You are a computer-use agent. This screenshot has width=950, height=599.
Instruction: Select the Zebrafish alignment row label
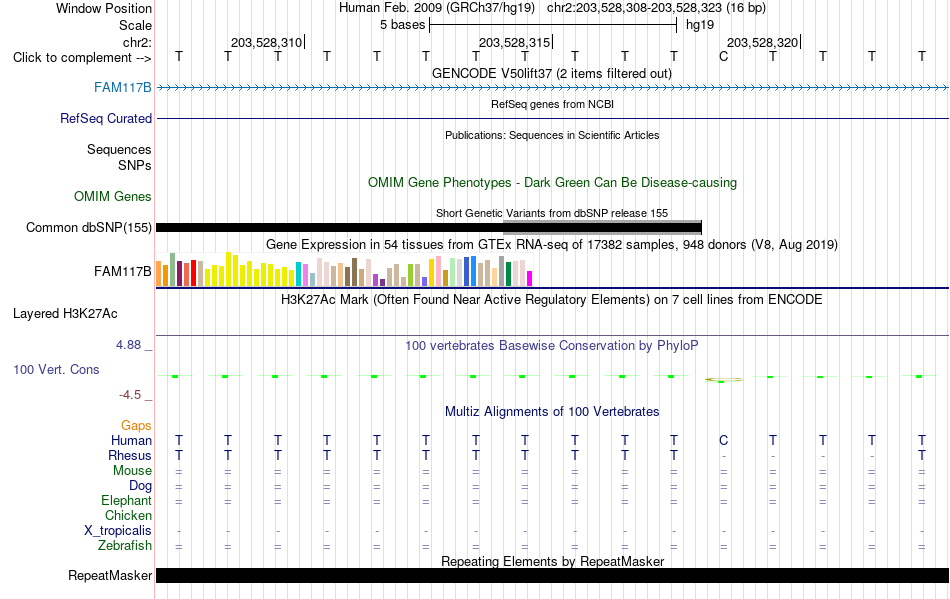click(x=125, y=546)
